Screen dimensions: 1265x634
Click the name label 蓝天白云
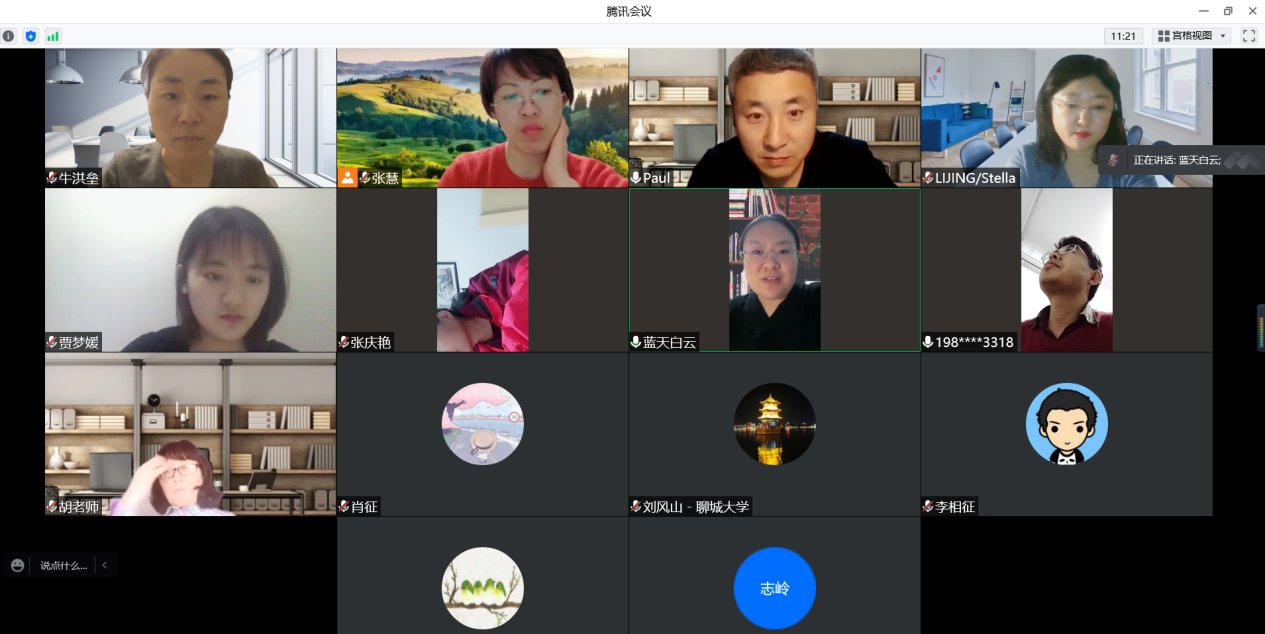point(669,342)
